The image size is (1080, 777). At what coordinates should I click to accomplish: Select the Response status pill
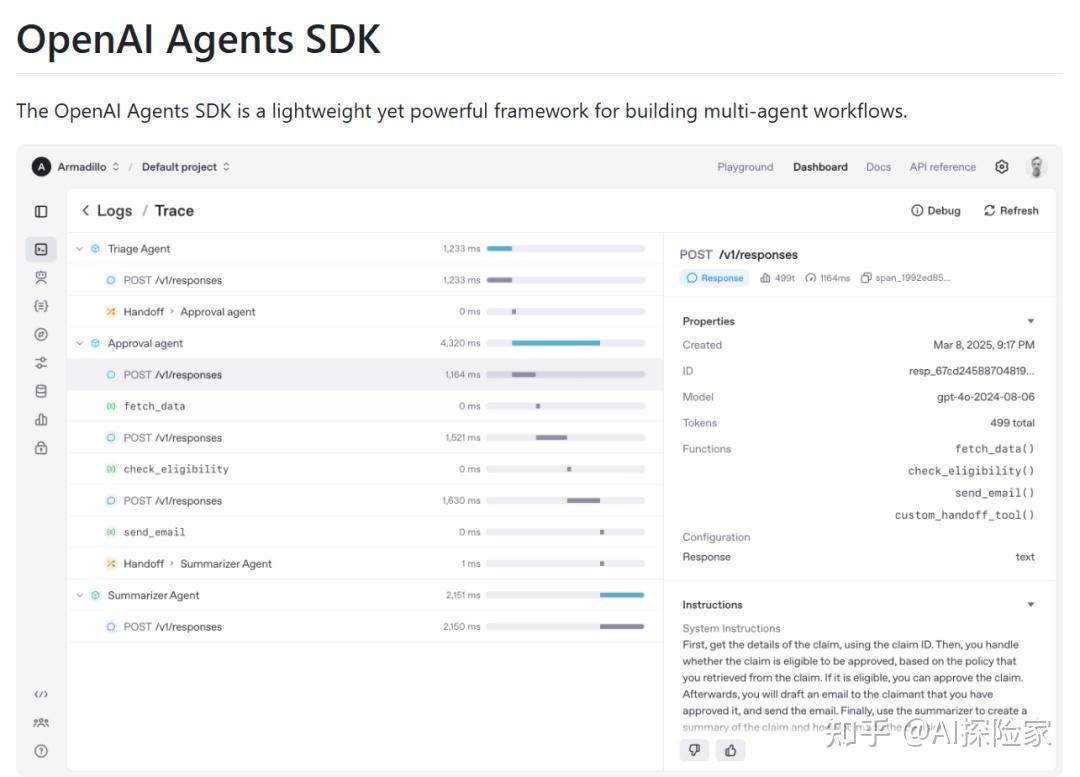click(x=714, y=278)
